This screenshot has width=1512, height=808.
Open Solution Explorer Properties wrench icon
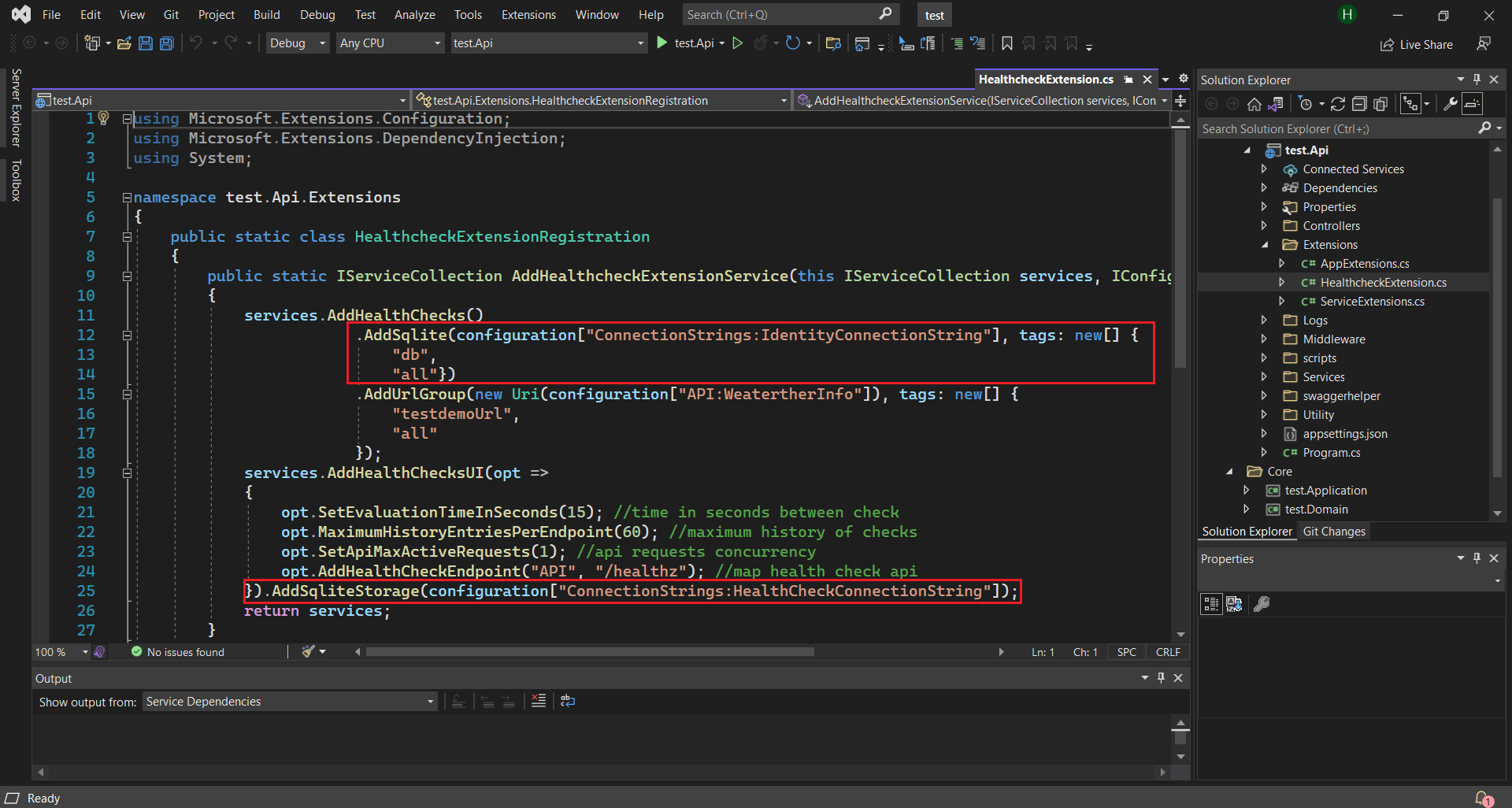coord(1451,104)
